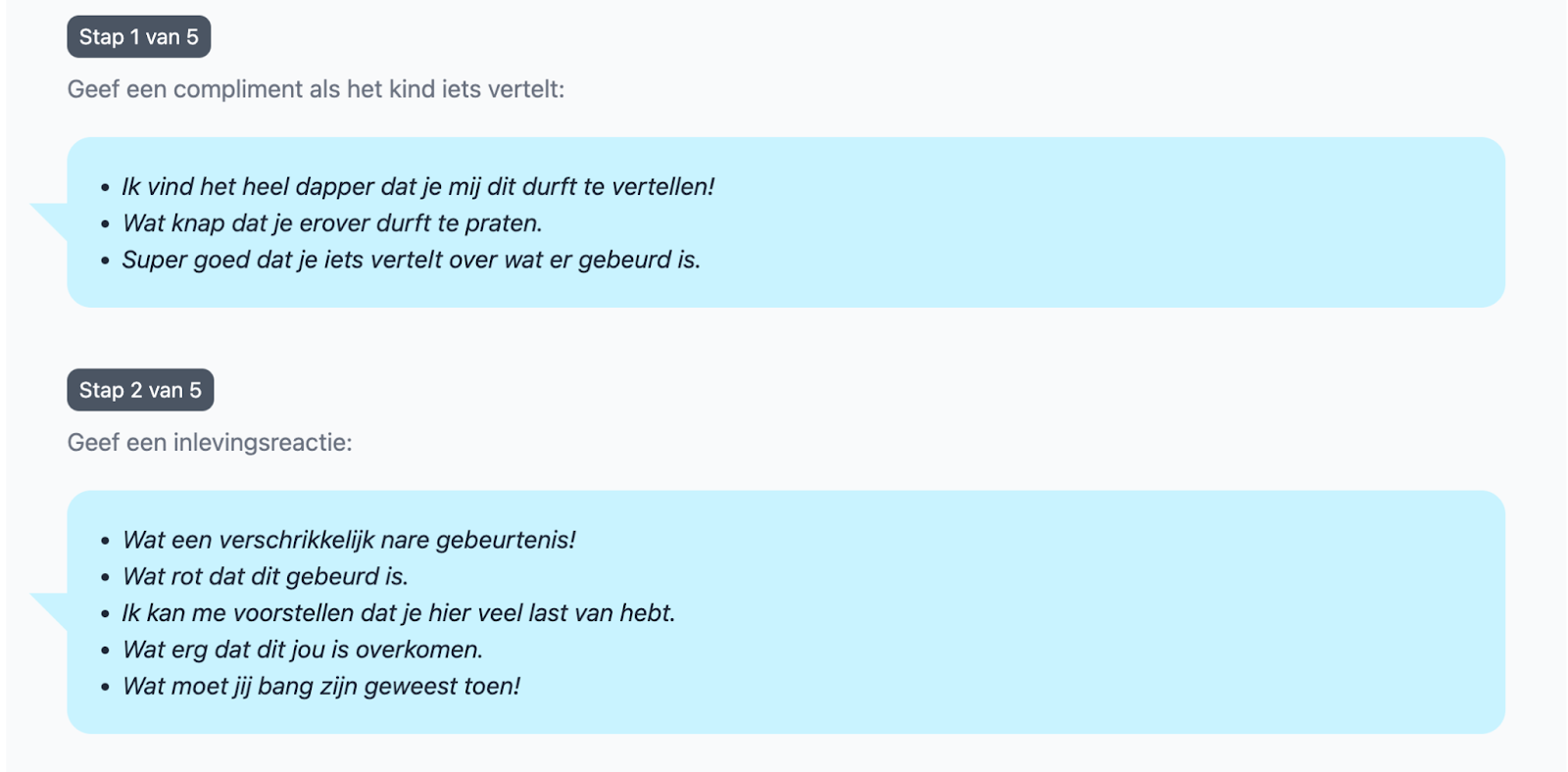Select the line "Wat erg dat dit jou is overkomen."
The image size is (1568, 772).
(303, 650)
